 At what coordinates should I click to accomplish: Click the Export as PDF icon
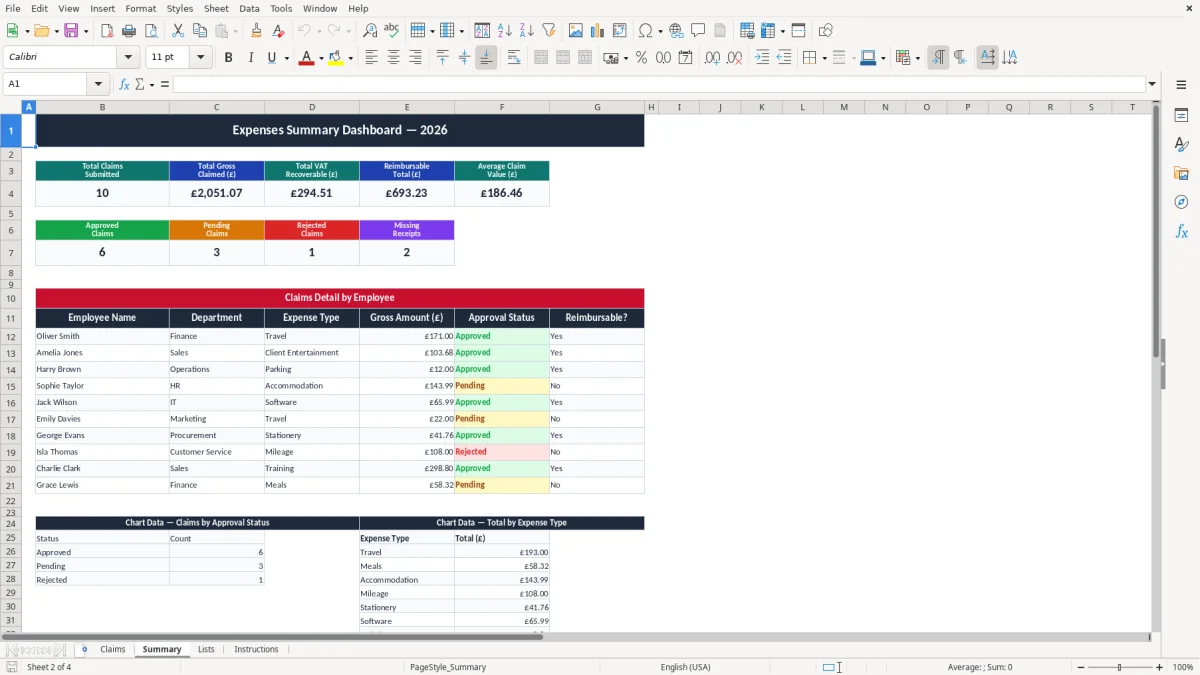coord(107,31)
